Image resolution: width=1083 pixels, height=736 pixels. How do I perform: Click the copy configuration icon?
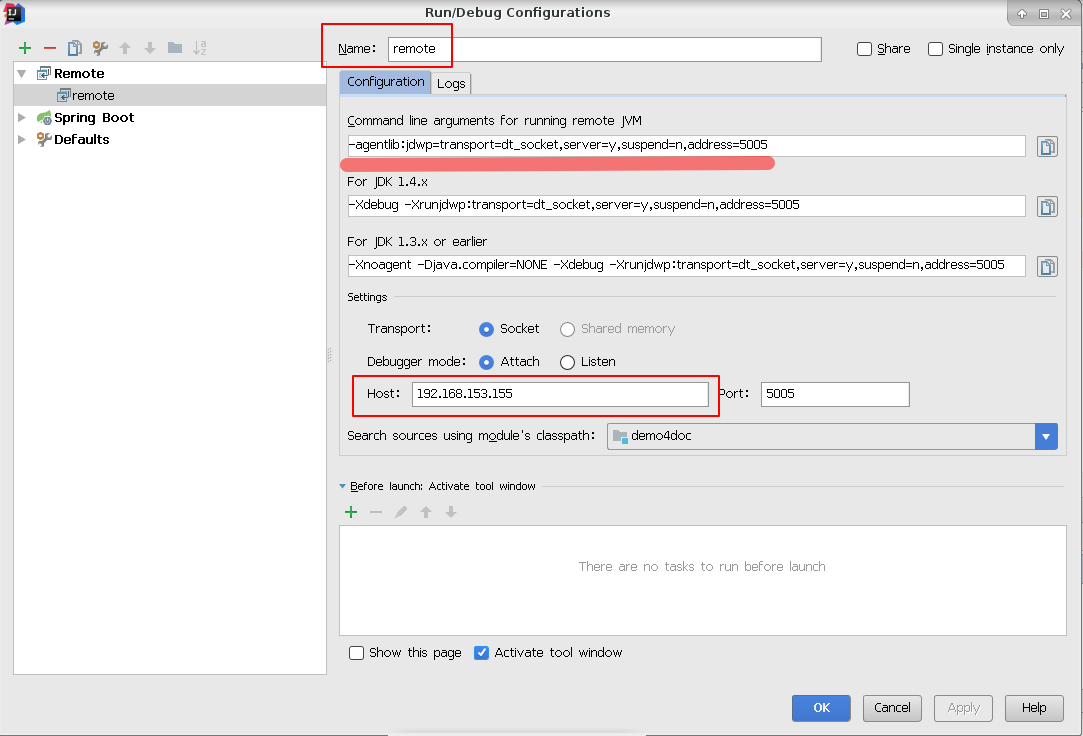(75, 48)
